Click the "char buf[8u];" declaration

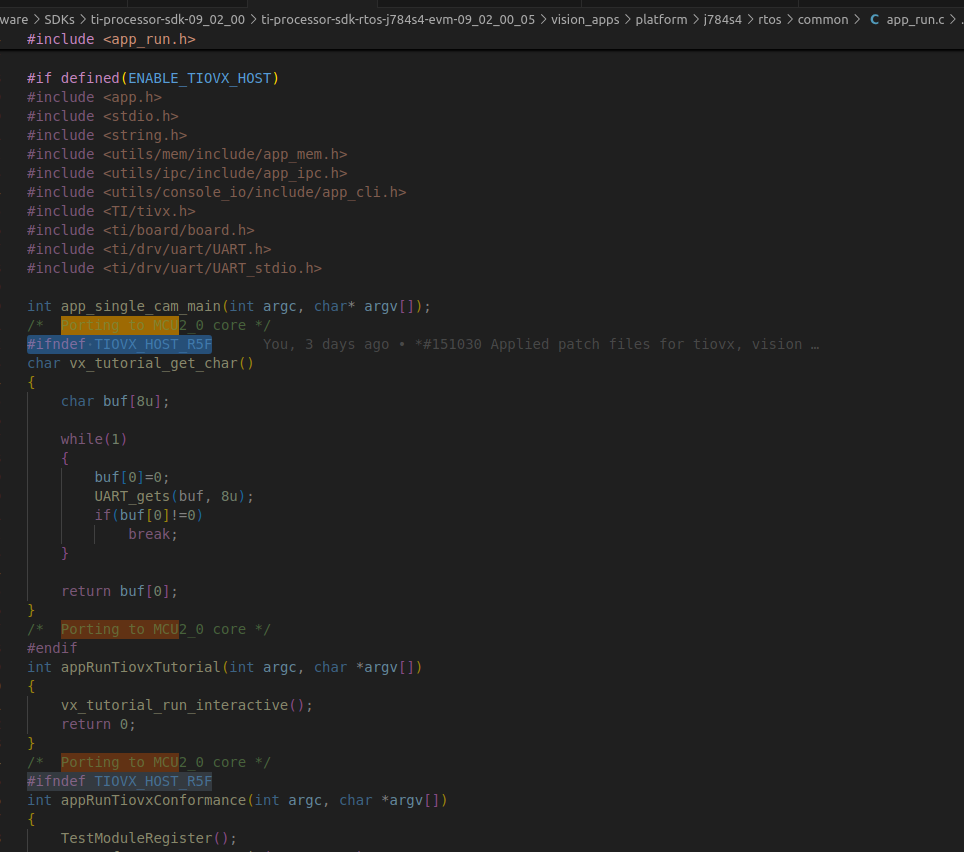[115, 402]
